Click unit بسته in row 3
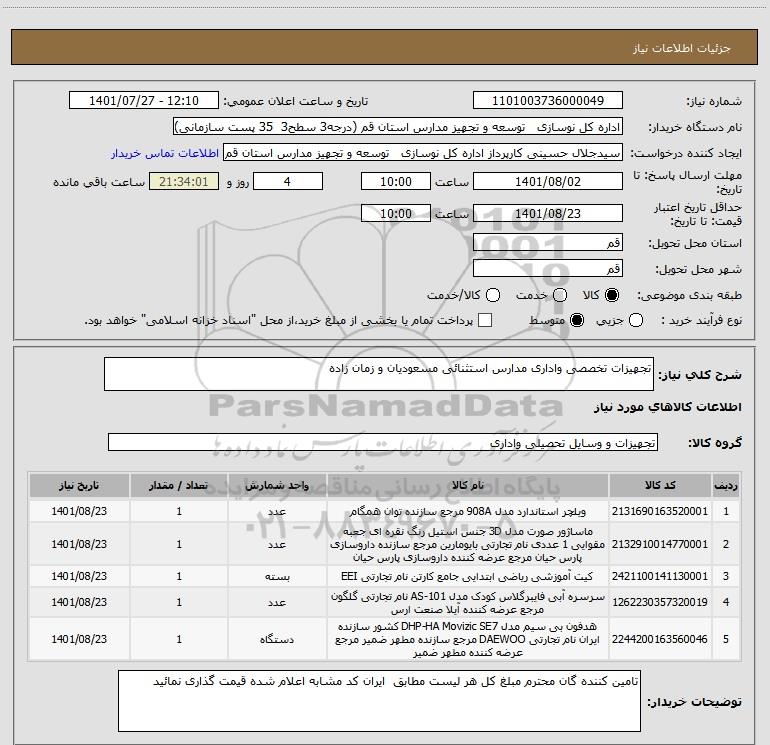770x745 pixels. [x=277, y=577]
